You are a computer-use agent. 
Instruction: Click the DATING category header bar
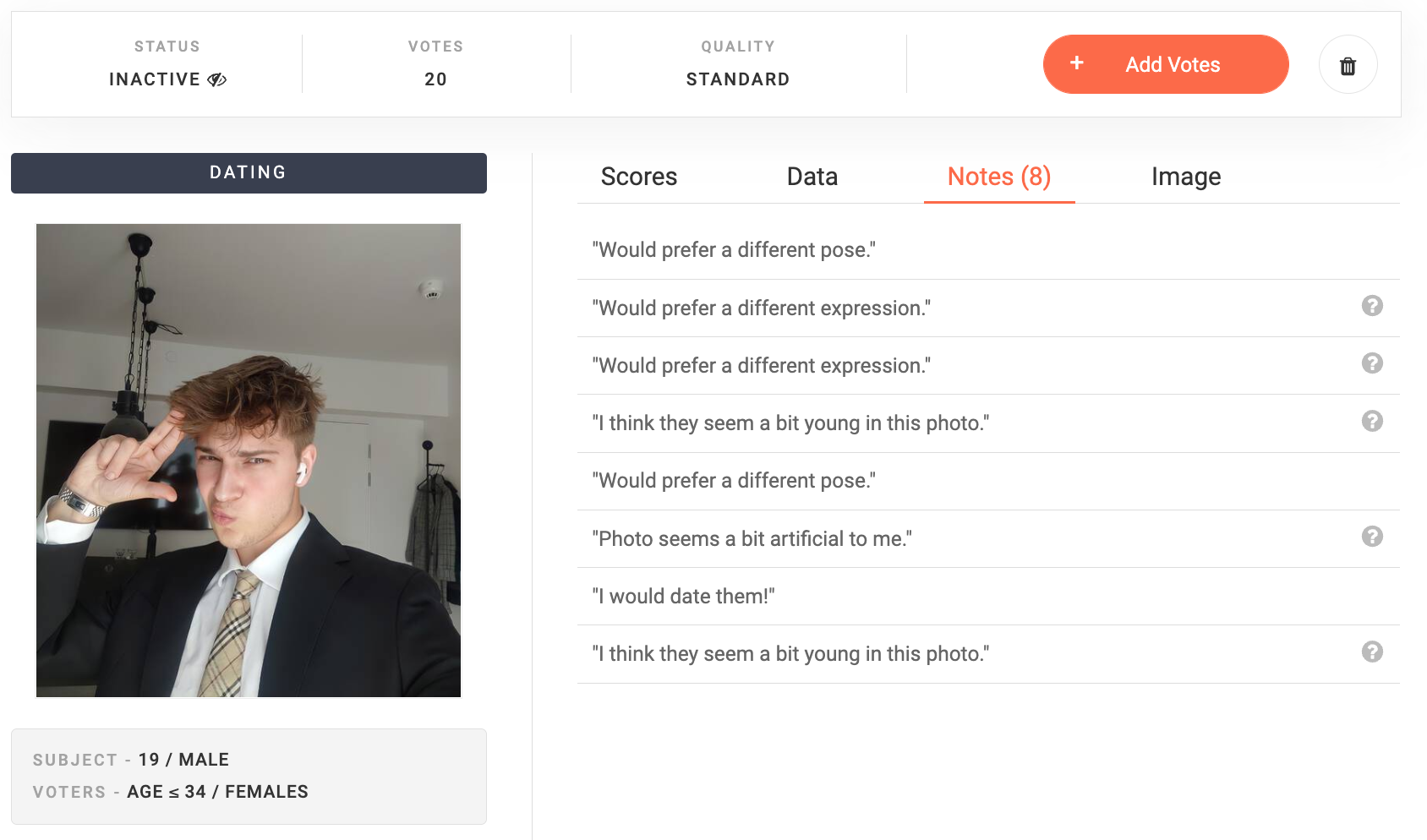249,172
